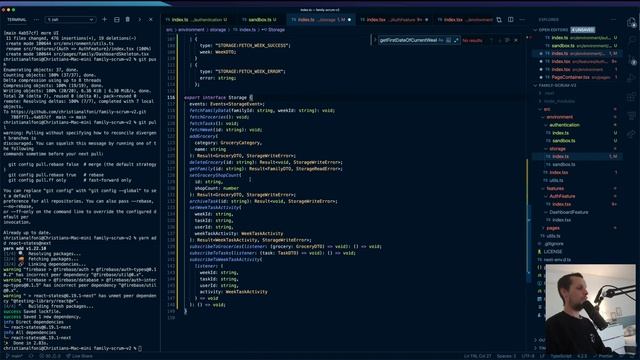The image size is (640, 360).
Task: Open Extensions view in activity bar
Action: click(632, 97)
